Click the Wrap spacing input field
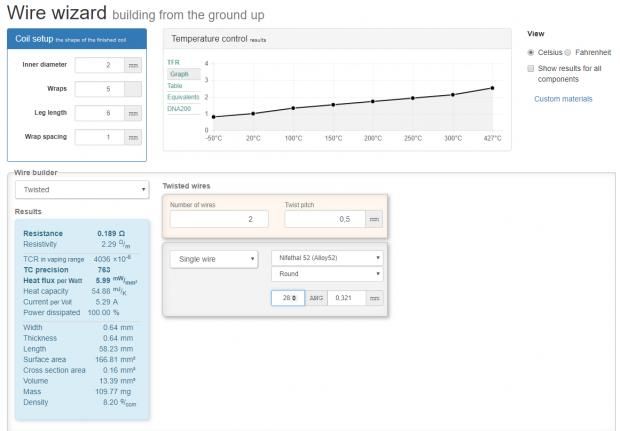Screen dimensions: 620x431 (100, 137)
